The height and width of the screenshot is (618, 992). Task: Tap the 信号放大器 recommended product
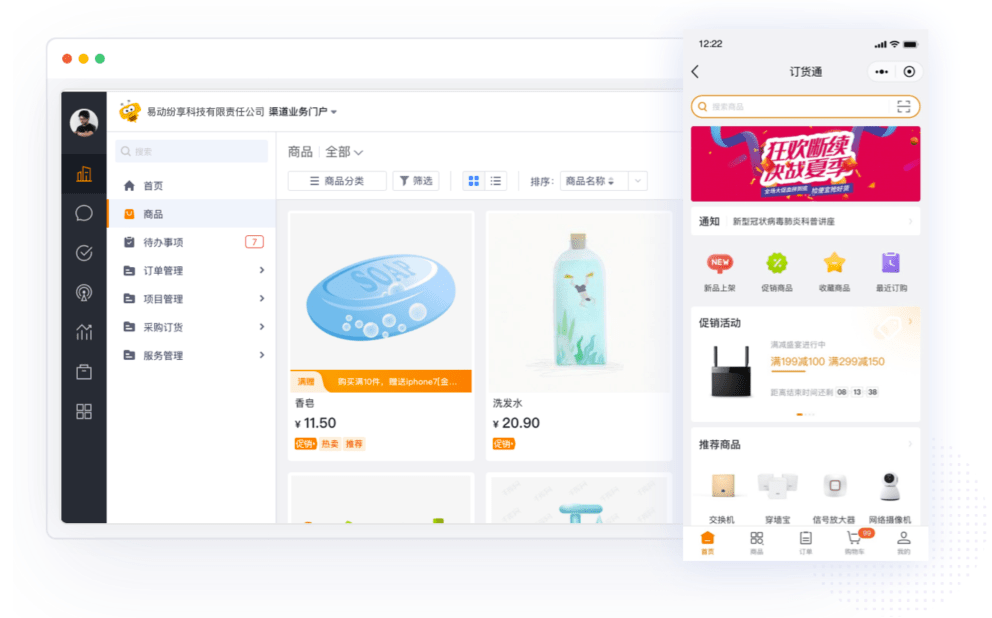834,498
